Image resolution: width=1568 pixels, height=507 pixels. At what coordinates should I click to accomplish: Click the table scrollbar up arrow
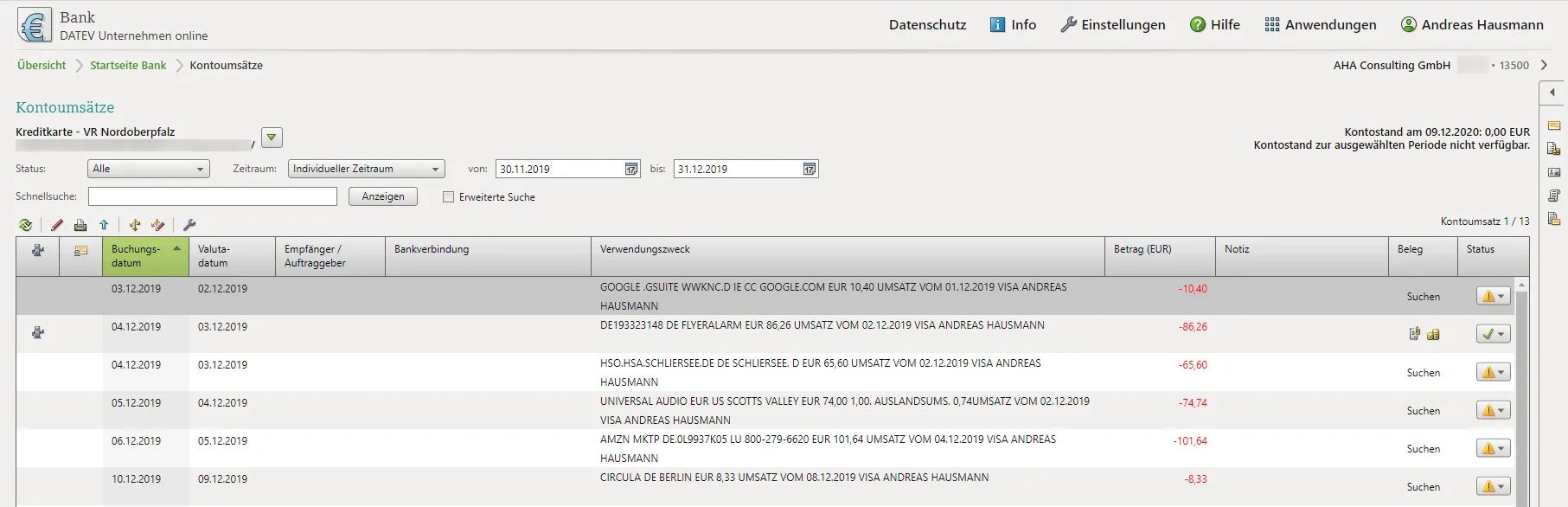1522,285
